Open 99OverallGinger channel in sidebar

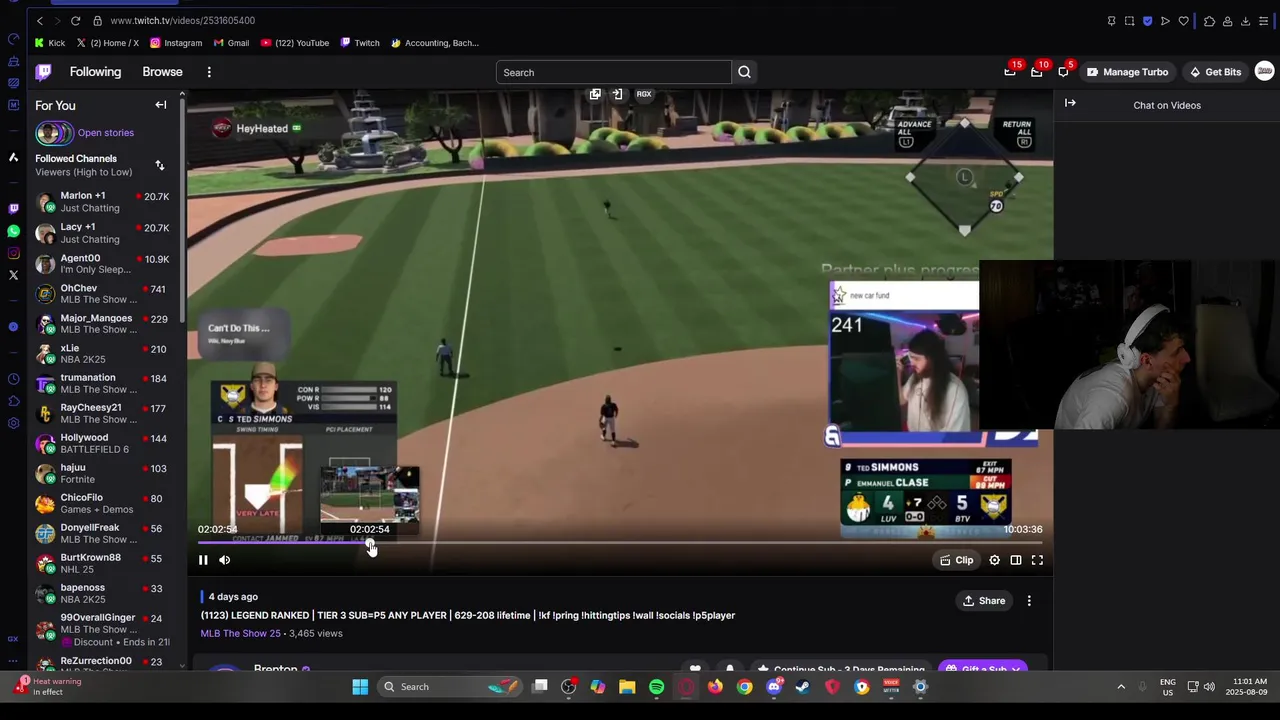click(103, 630)
